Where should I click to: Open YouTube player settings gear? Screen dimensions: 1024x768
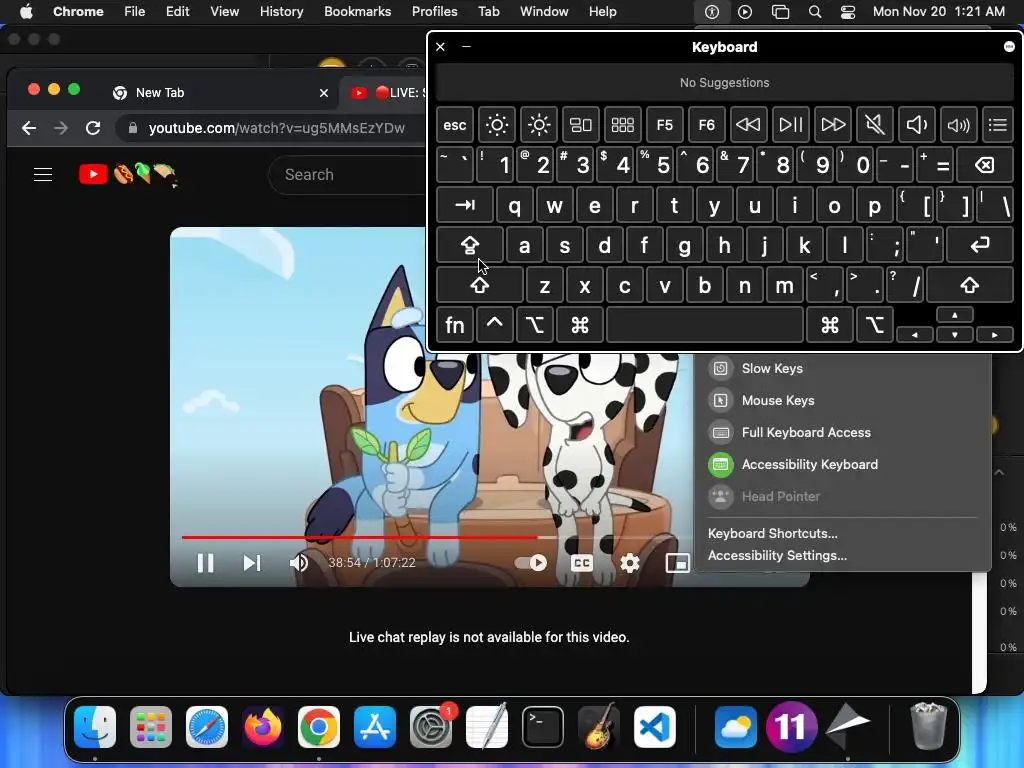pyautogui.click(x=630, y=563)
